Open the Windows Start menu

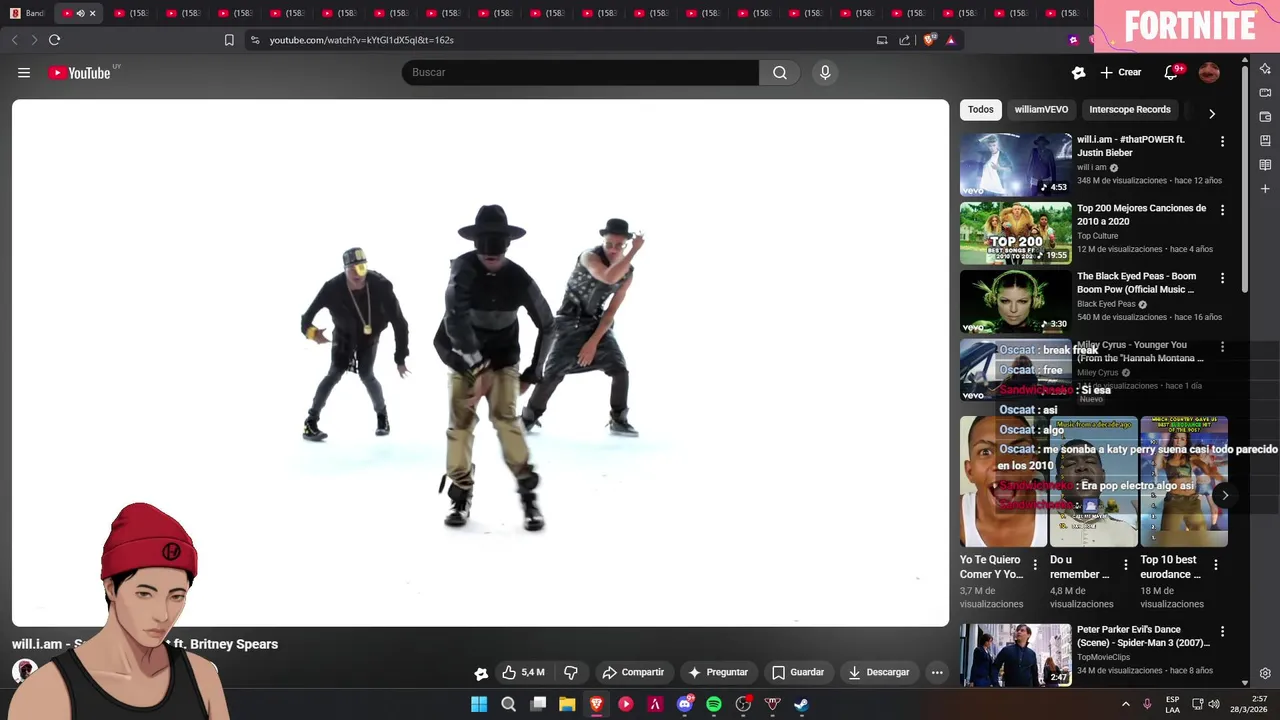pos(479,704)
